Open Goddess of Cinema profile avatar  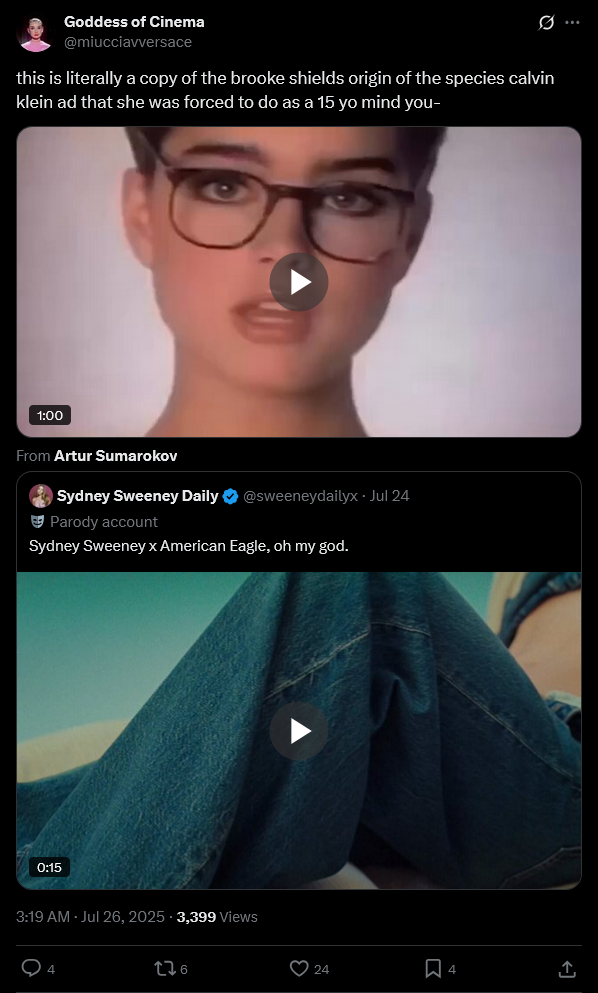click(35, 34)
